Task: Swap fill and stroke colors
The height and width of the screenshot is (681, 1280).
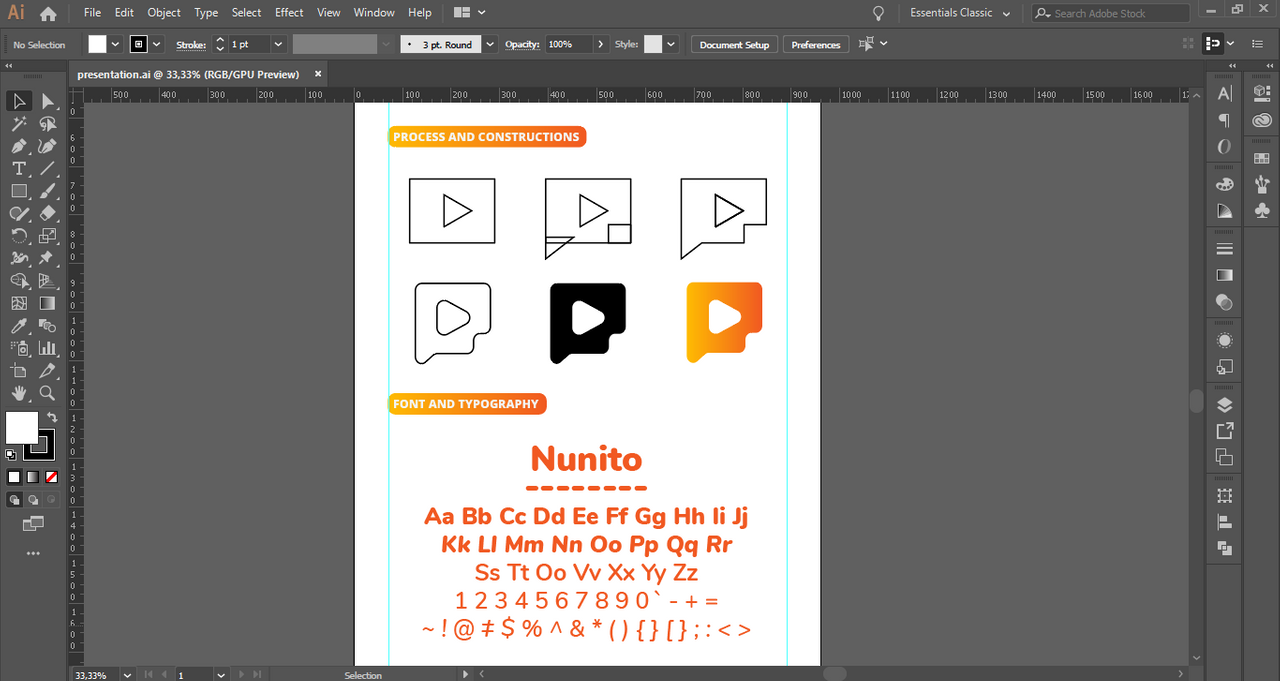Action: click(52, 417)
